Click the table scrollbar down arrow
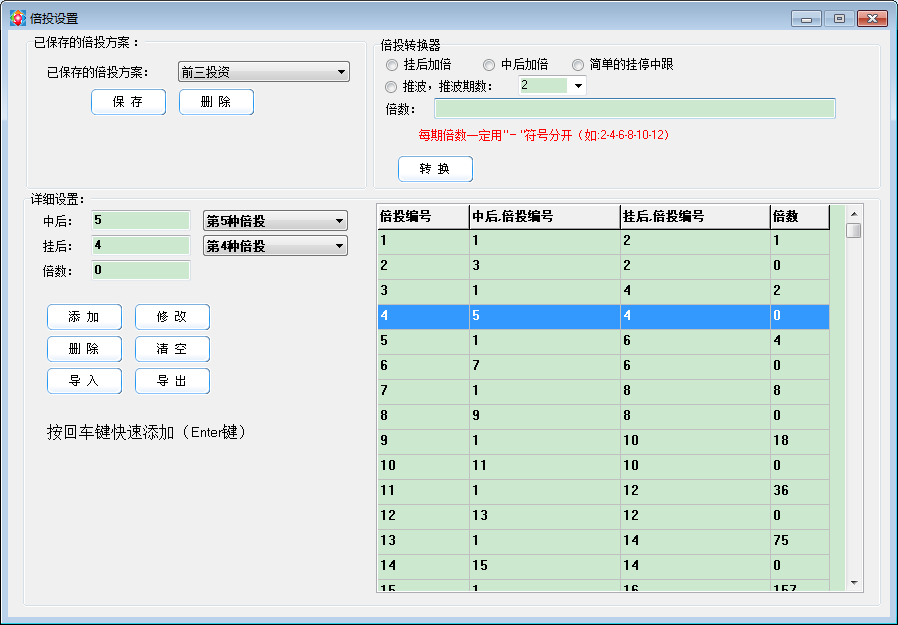Screen dimensions: 898x625 [854, 582]
